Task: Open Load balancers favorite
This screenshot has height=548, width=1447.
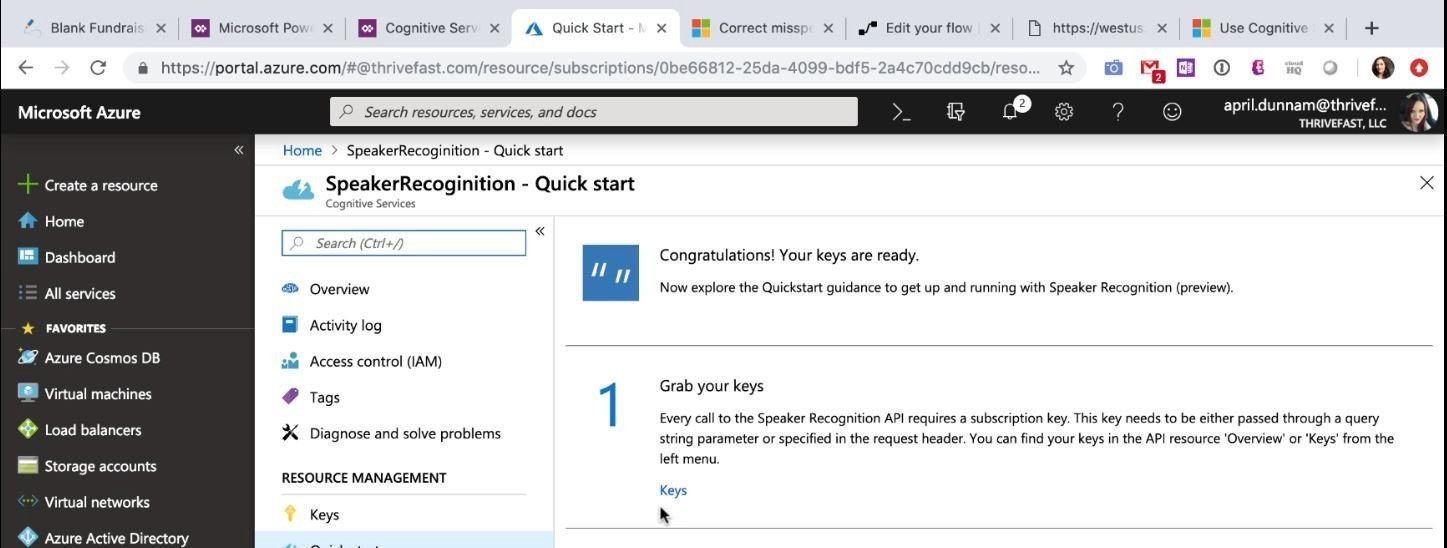Action: coord(80,430)
